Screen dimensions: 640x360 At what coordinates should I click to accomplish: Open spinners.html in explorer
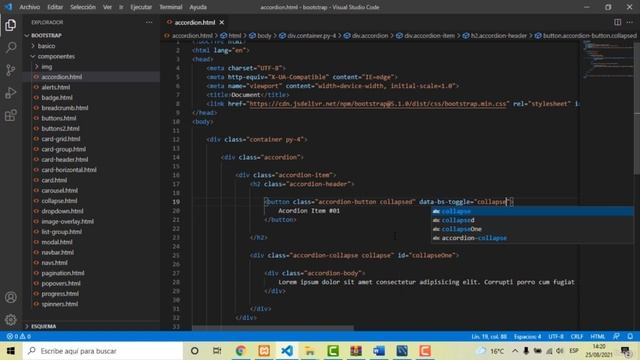click(60, 304)
